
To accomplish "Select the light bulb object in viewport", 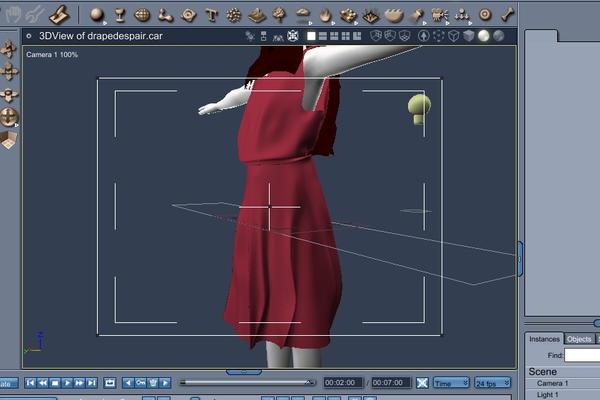I will (419, 109).
